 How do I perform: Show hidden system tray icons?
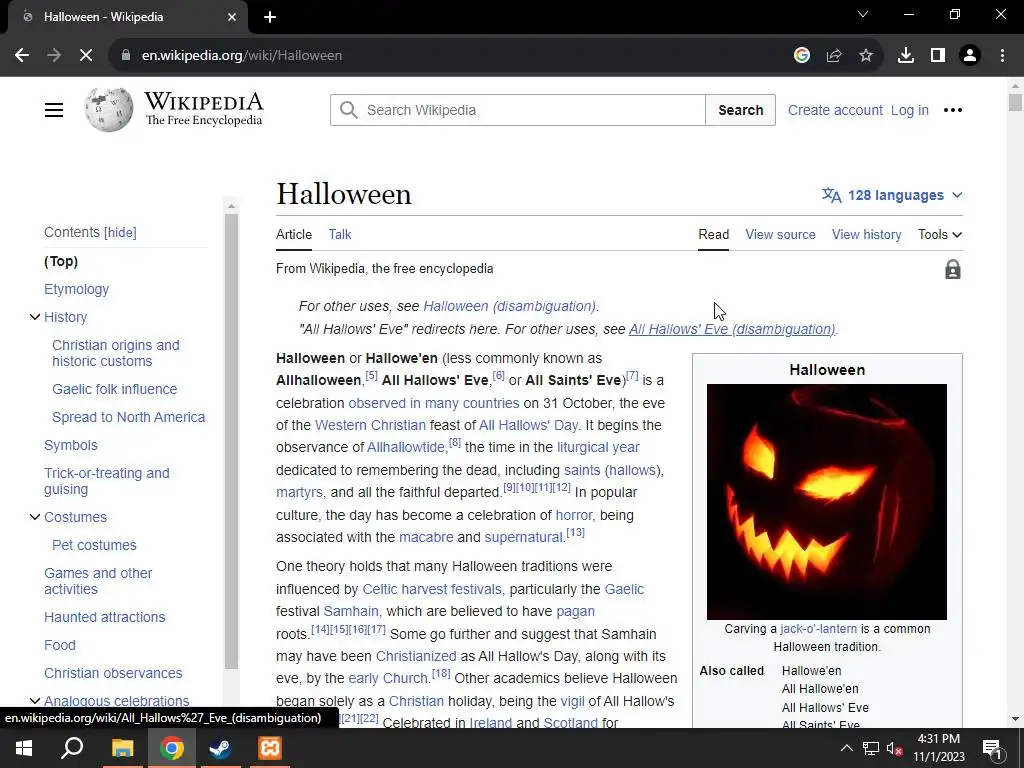point(846,748)
